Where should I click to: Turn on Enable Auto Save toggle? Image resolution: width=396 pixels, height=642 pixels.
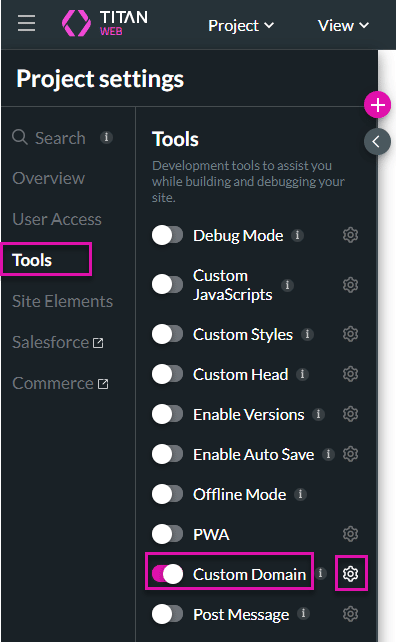167,454
